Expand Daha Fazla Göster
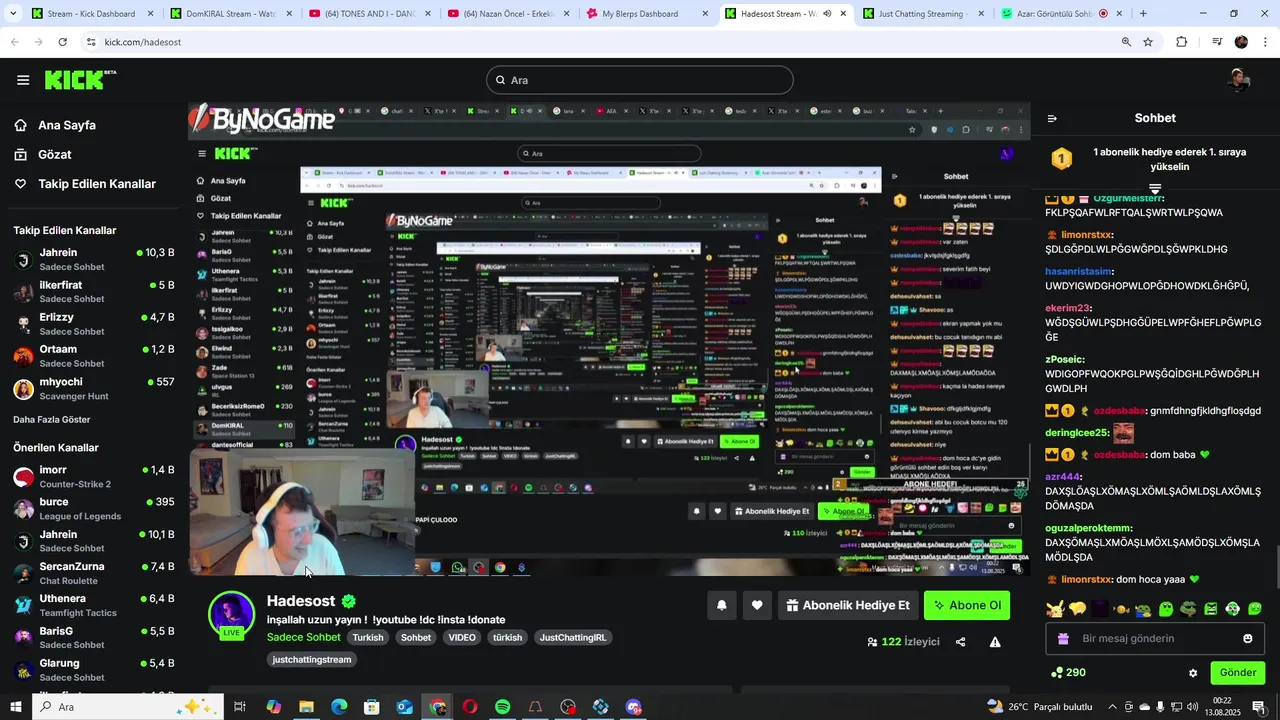The height and width of the screenshot is (720, 1280). click(52, 420)
